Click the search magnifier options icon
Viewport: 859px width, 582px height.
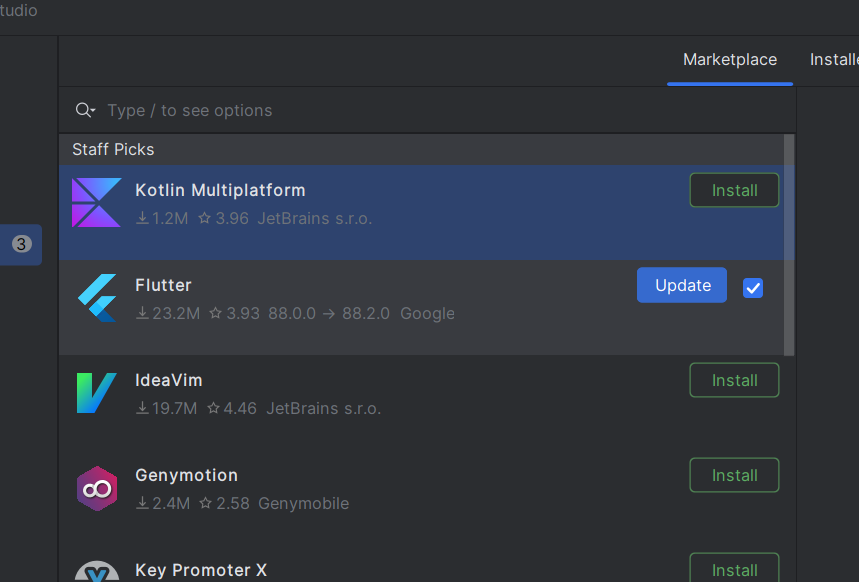point(85,110)
